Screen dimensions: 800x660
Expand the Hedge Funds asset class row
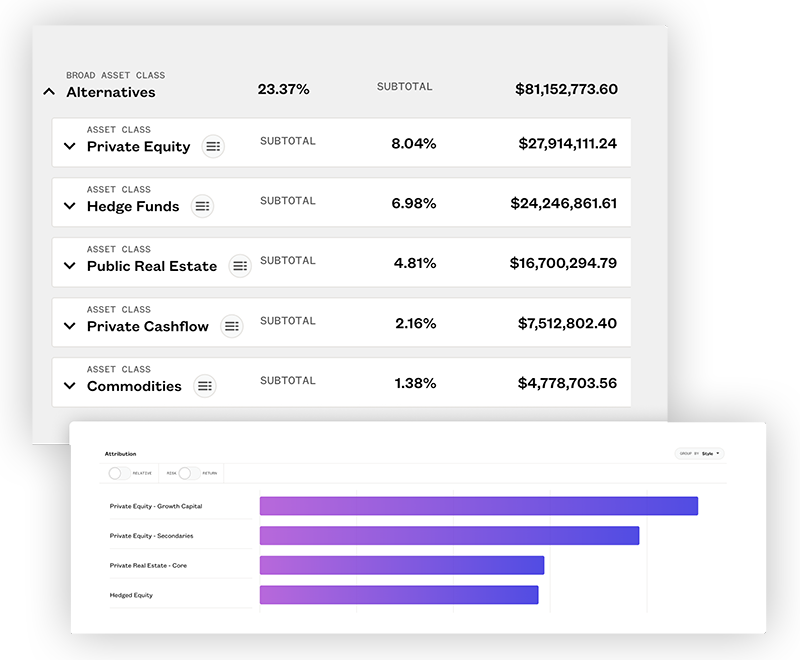point(69,206)
